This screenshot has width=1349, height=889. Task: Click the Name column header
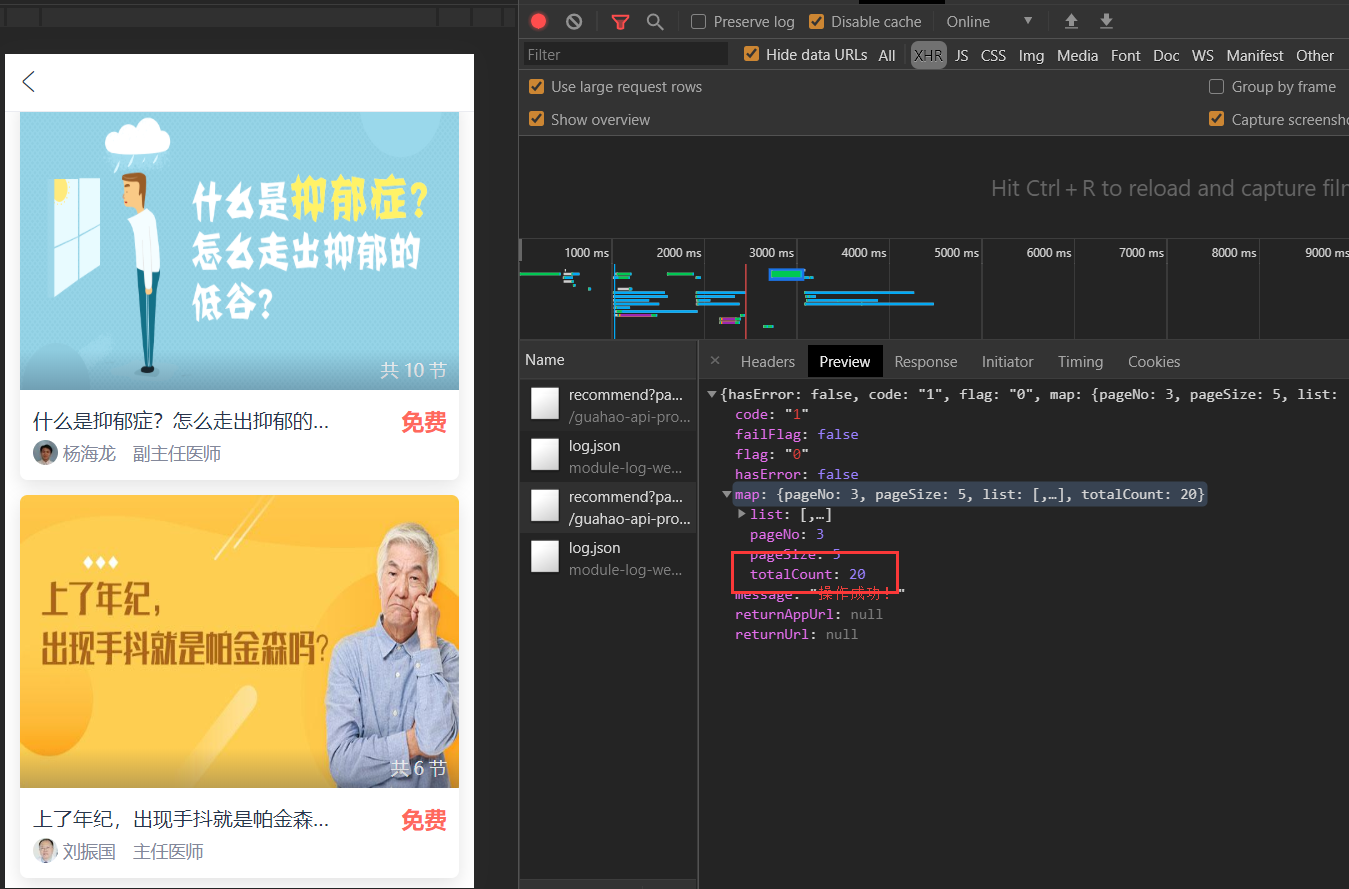608,359
